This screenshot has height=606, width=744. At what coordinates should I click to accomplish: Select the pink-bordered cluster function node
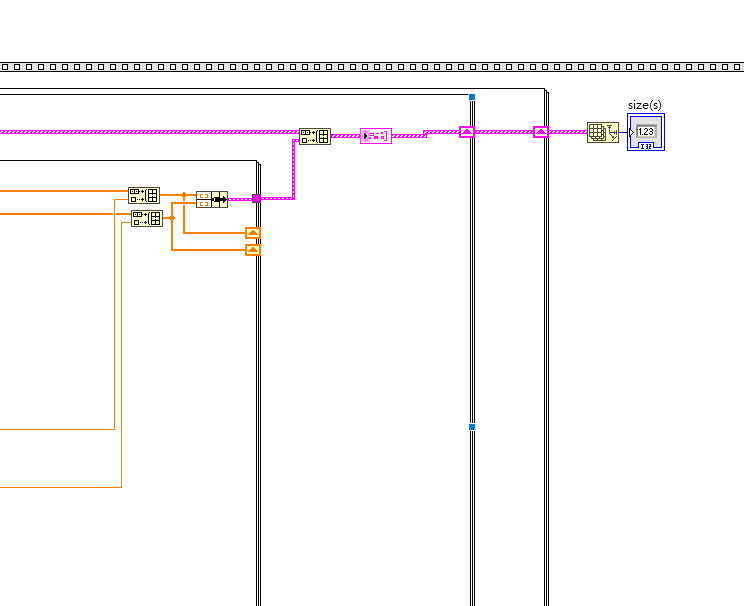pyautogui.click(x=376, y=136)
